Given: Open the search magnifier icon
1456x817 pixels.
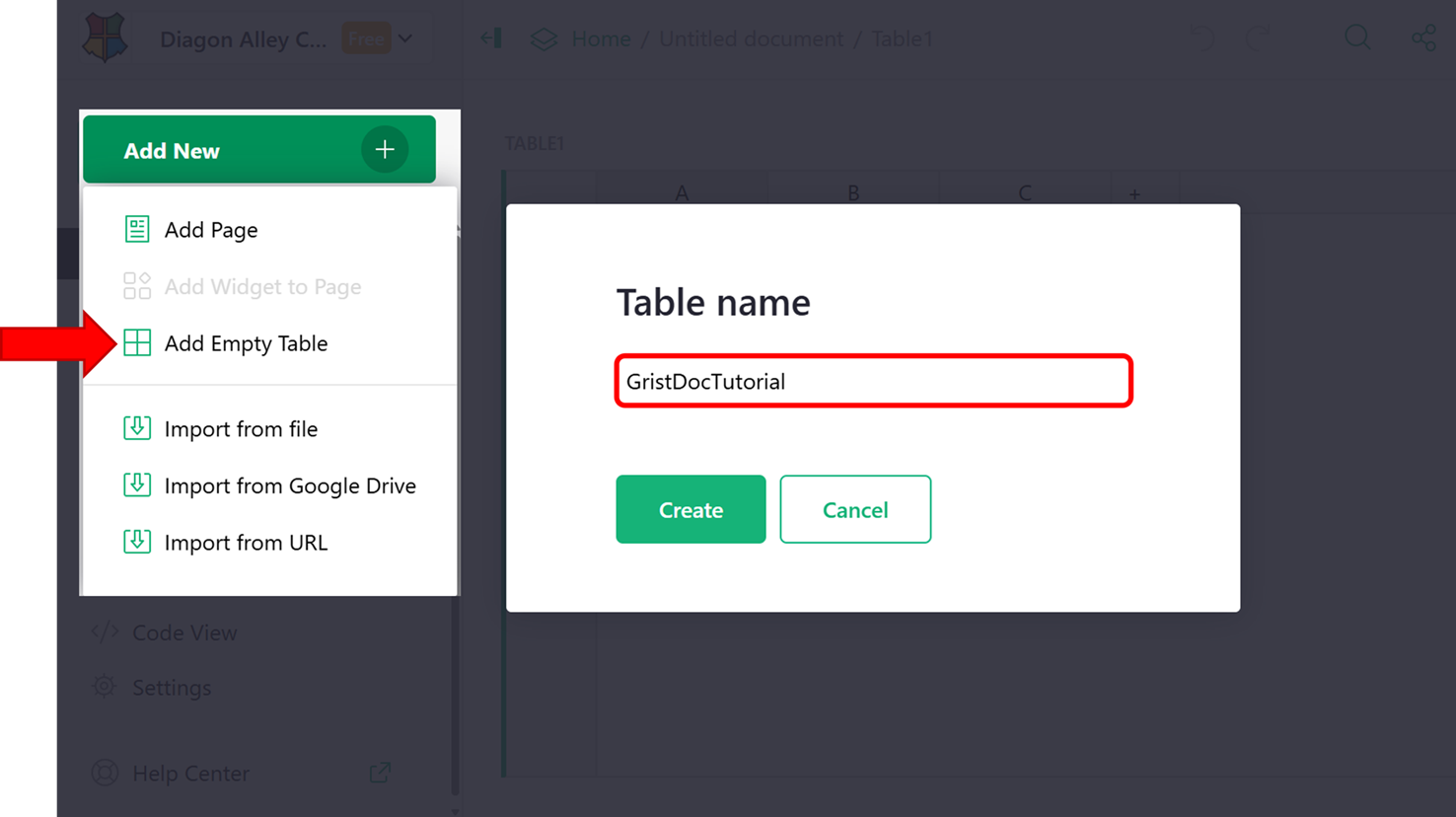Looking at the screenshot, I should pyautogui.click(x=1357, y=37).
